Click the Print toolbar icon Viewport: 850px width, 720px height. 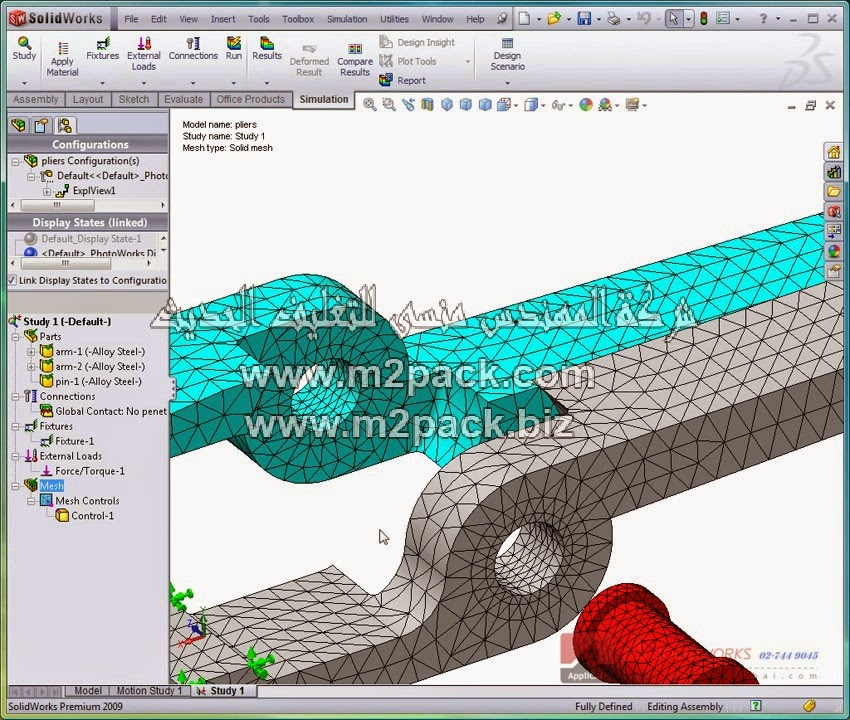pos(614,19)
